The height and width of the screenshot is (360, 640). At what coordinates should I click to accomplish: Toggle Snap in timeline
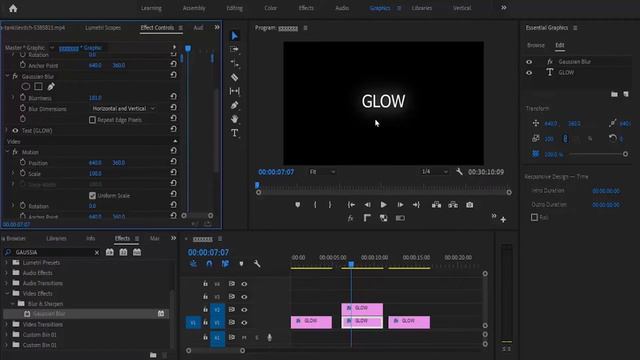tap(209, 264)
